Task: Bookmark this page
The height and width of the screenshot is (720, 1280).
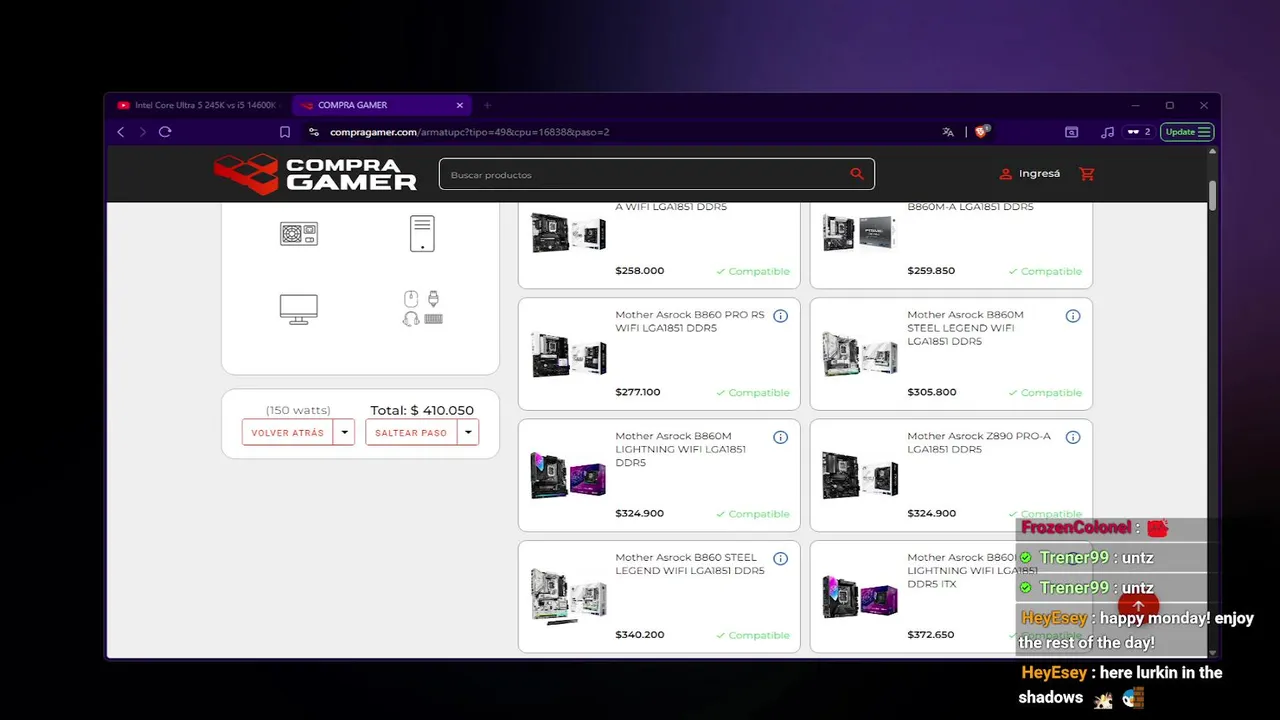Action: click(x=285, y=132)
